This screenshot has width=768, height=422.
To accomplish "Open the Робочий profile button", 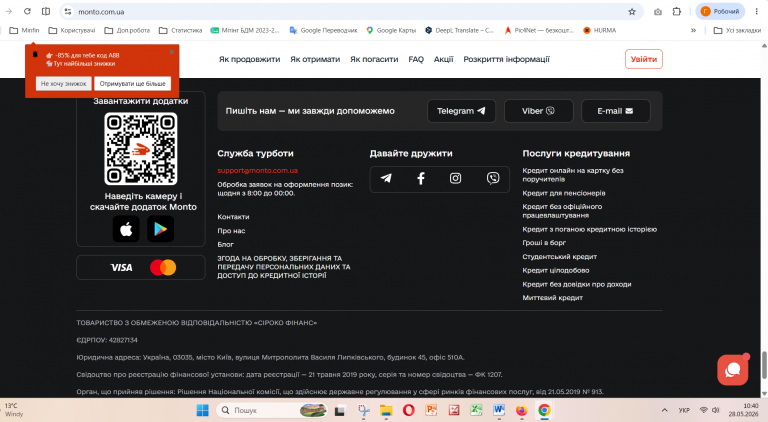I will tap(720, 11).
